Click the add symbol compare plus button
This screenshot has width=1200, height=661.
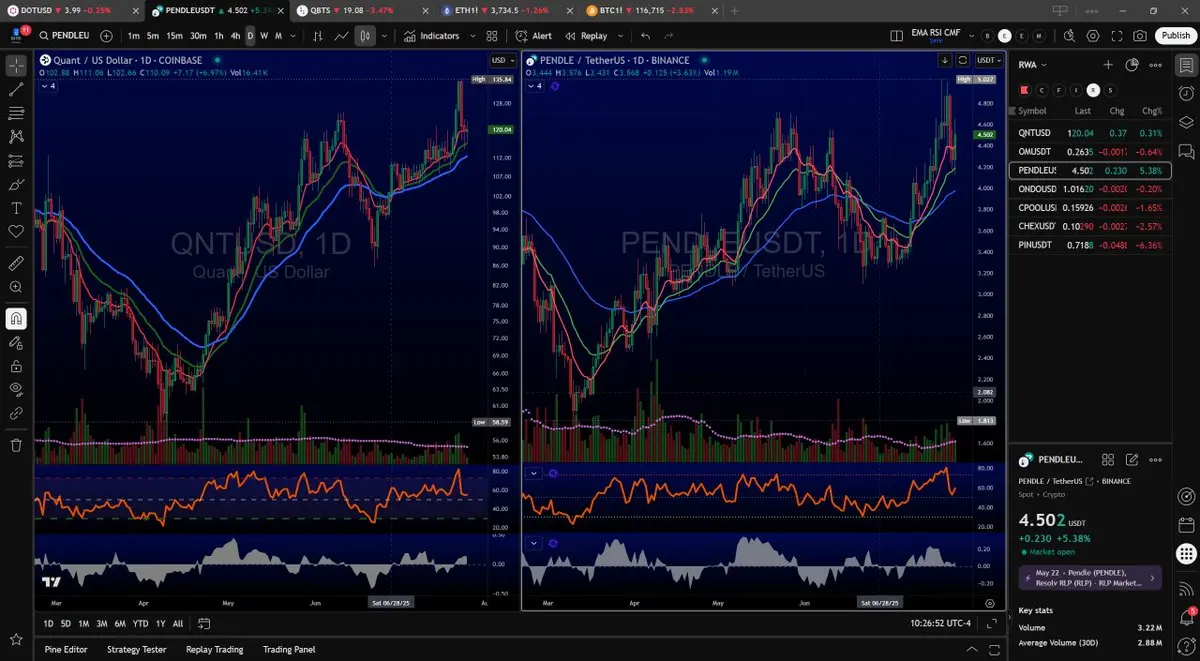tap(107, 36)
